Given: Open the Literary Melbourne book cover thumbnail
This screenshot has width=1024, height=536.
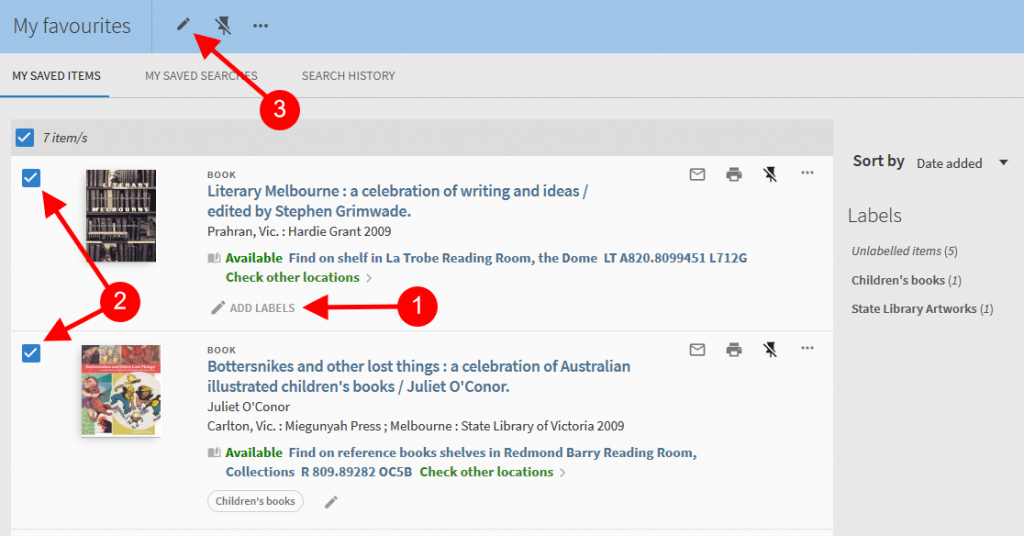Looking at the screenshot, I should (121, 216).
